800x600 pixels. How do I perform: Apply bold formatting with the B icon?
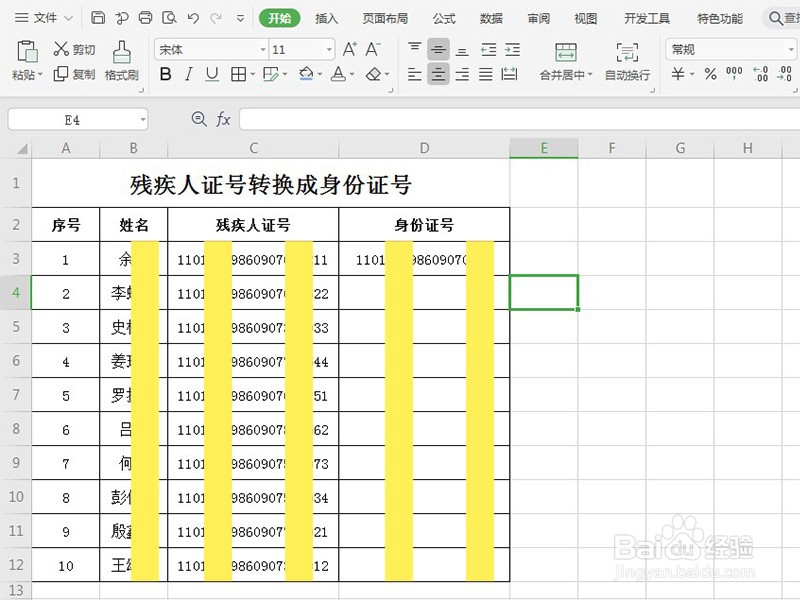(166, 75)
